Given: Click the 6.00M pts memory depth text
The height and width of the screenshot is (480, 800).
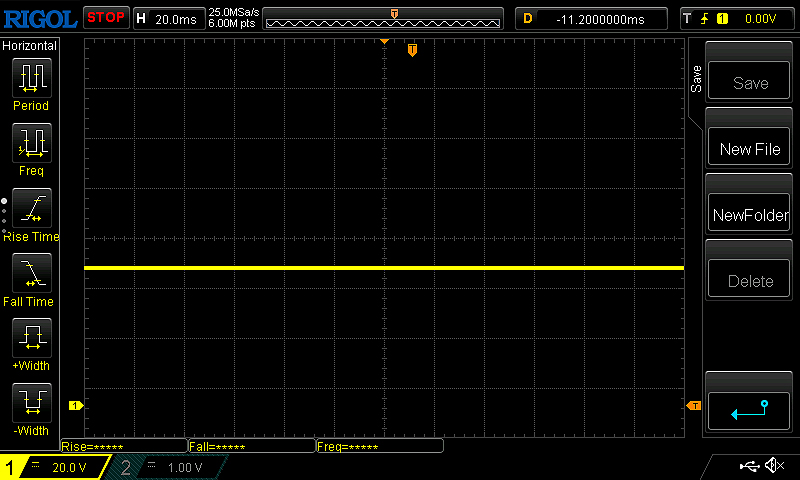Looking at the screenshot, I should (232, 23).
